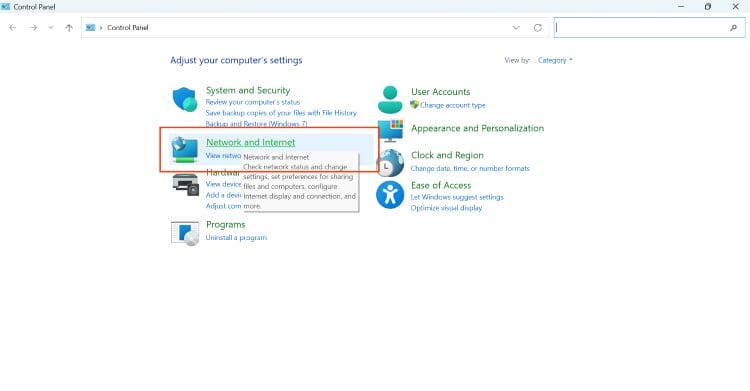Open Backup and Restore (Windows 7)
The height and width of the screenshot is (391, 750).
click(x=256, y=124)
